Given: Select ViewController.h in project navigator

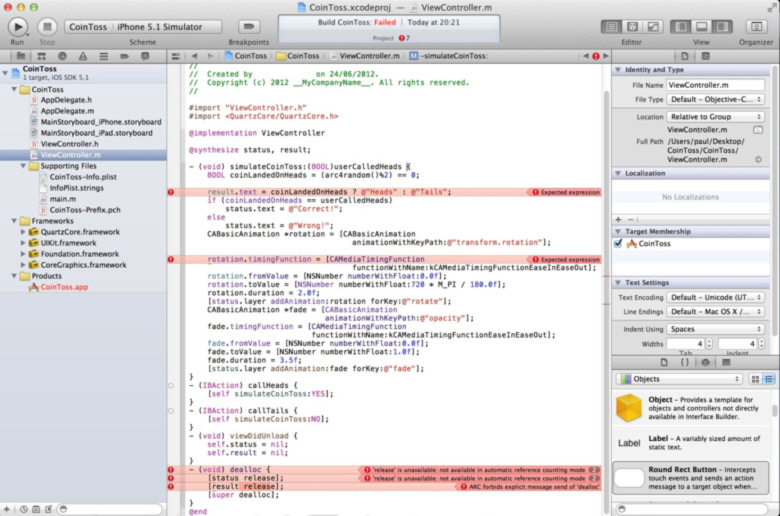Looking at the screenshot, I should point(69,144).
